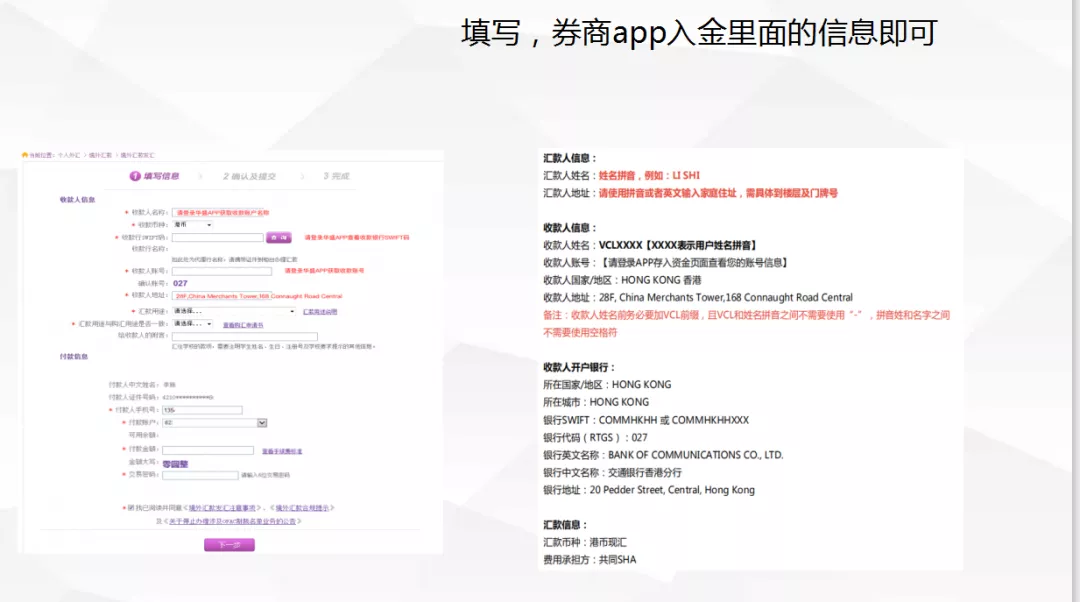
Task: Select step 2 确认及提交 tab
Action: [249, 176]
